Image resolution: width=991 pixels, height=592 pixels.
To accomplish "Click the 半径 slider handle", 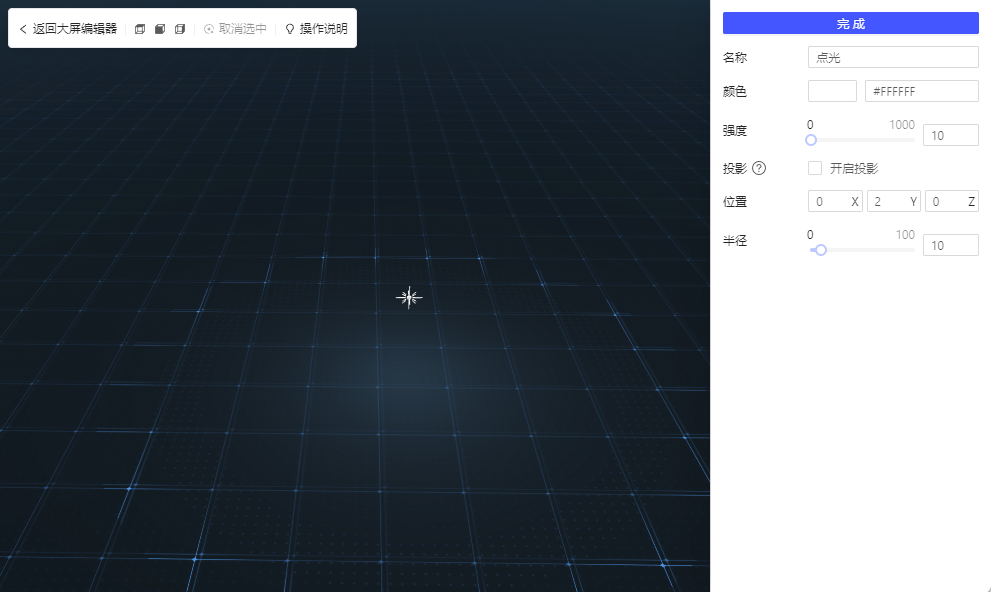I will (x=820, y=250).
